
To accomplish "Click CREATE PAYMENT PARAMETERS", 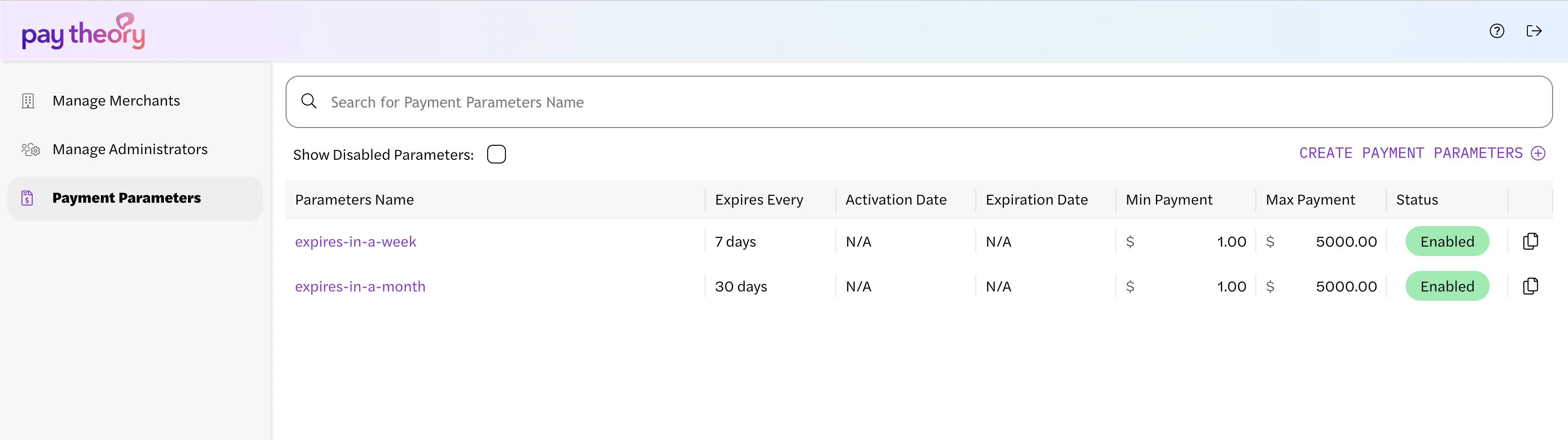I will 1414,153.
